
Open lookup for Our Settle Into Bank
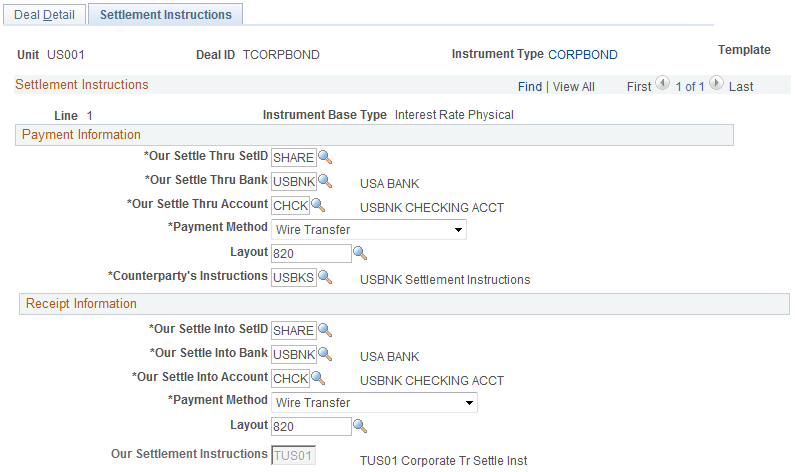(x=324, y=354)
